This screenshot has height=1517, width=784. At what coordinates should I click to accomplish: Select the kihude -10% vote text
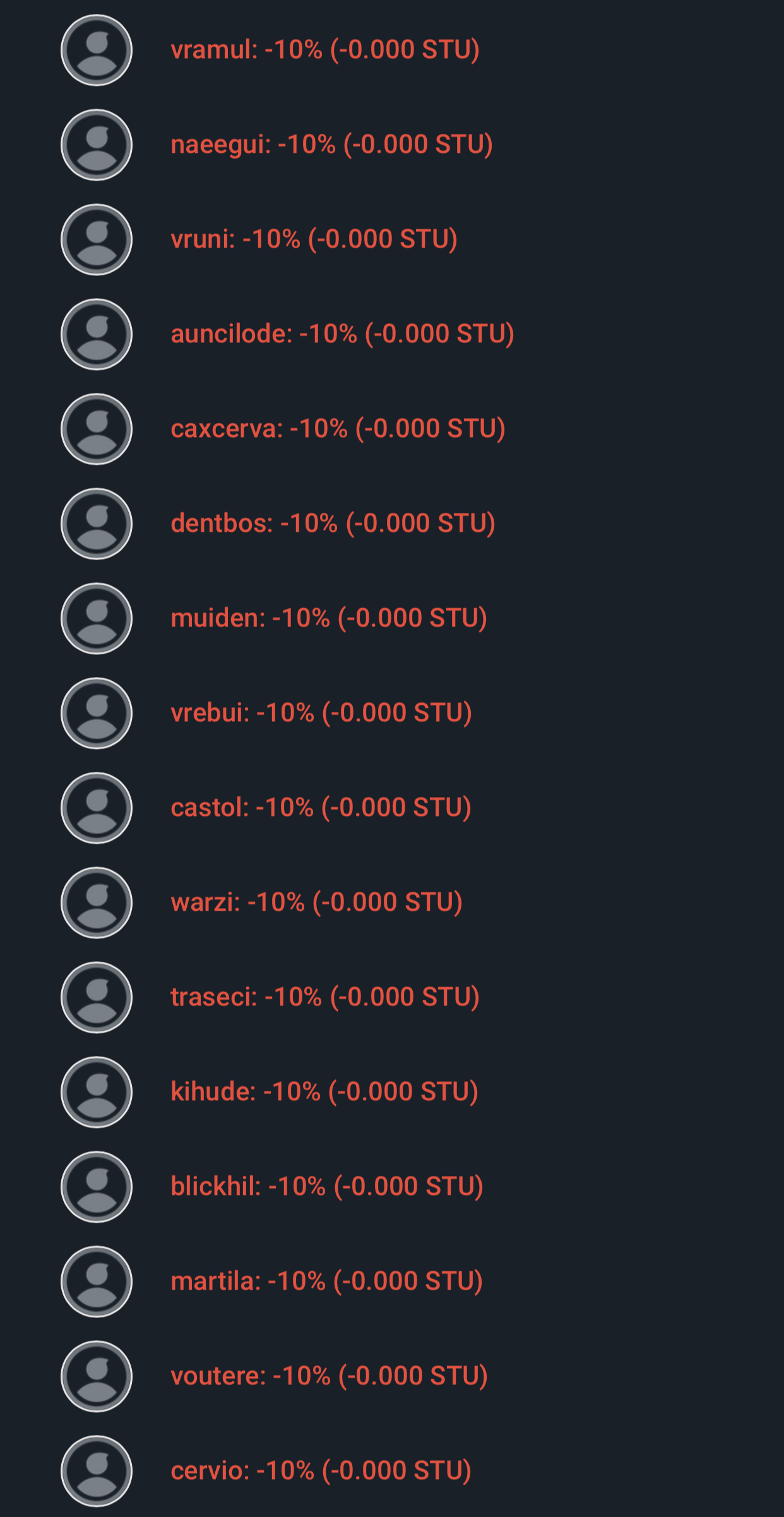coord(324,1092)
